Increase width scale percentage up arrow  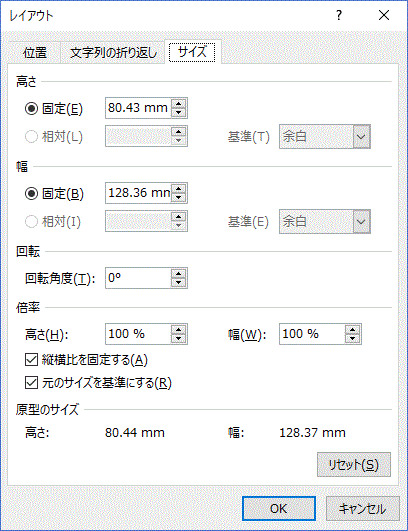pos(353,330)
